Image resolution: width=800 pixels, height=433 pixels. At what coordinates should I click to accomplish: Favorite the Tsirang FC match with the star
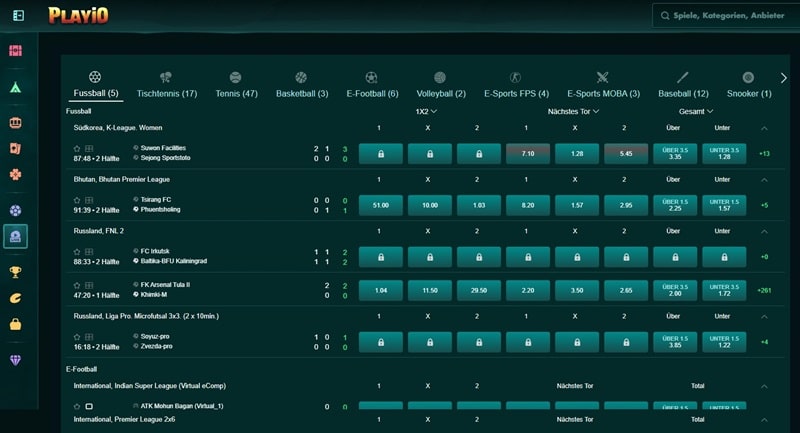tap(77, 200)
